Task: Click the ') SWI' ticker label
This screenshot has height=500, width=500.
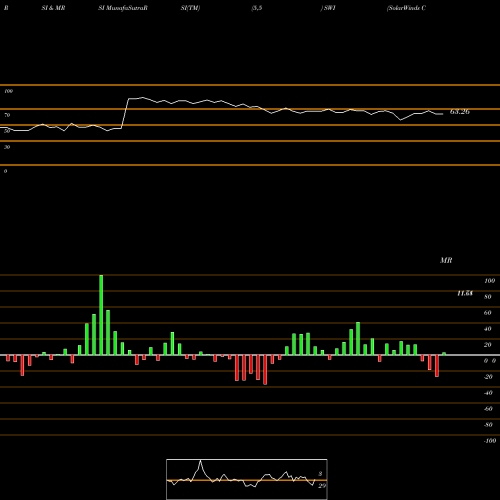Action: coord(328,8)
